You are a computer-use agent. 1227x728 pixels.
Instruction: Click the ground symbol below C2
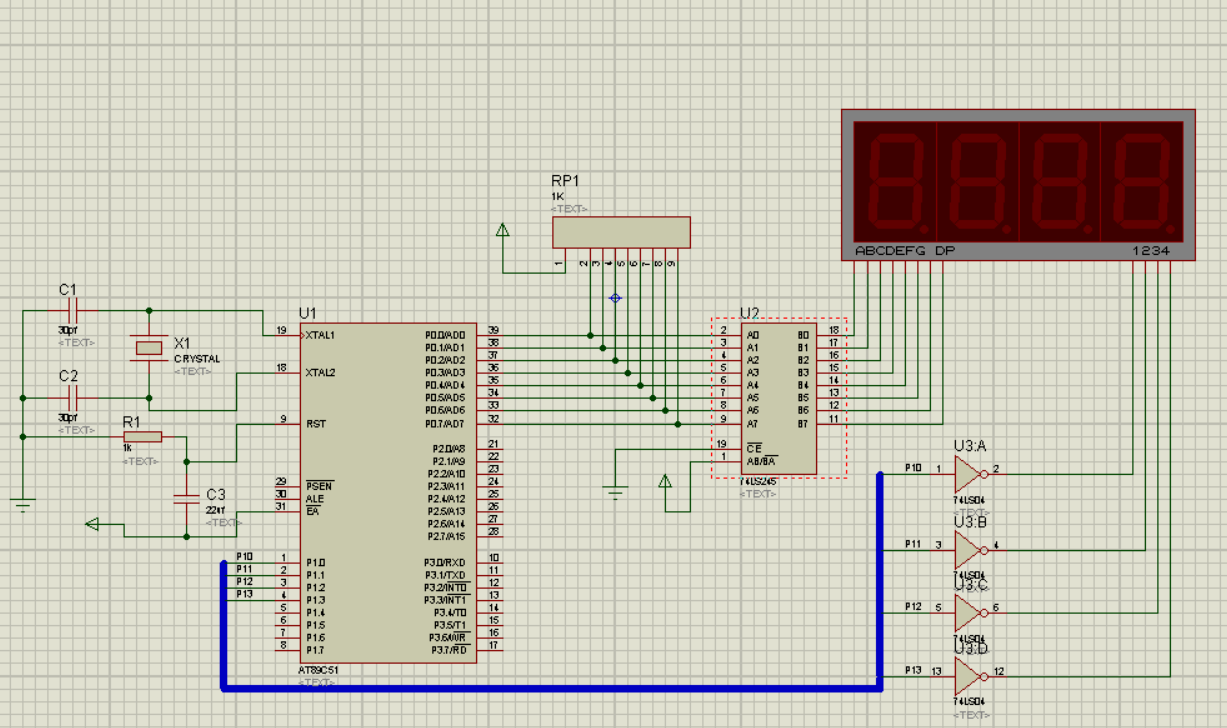coord(24,504)
